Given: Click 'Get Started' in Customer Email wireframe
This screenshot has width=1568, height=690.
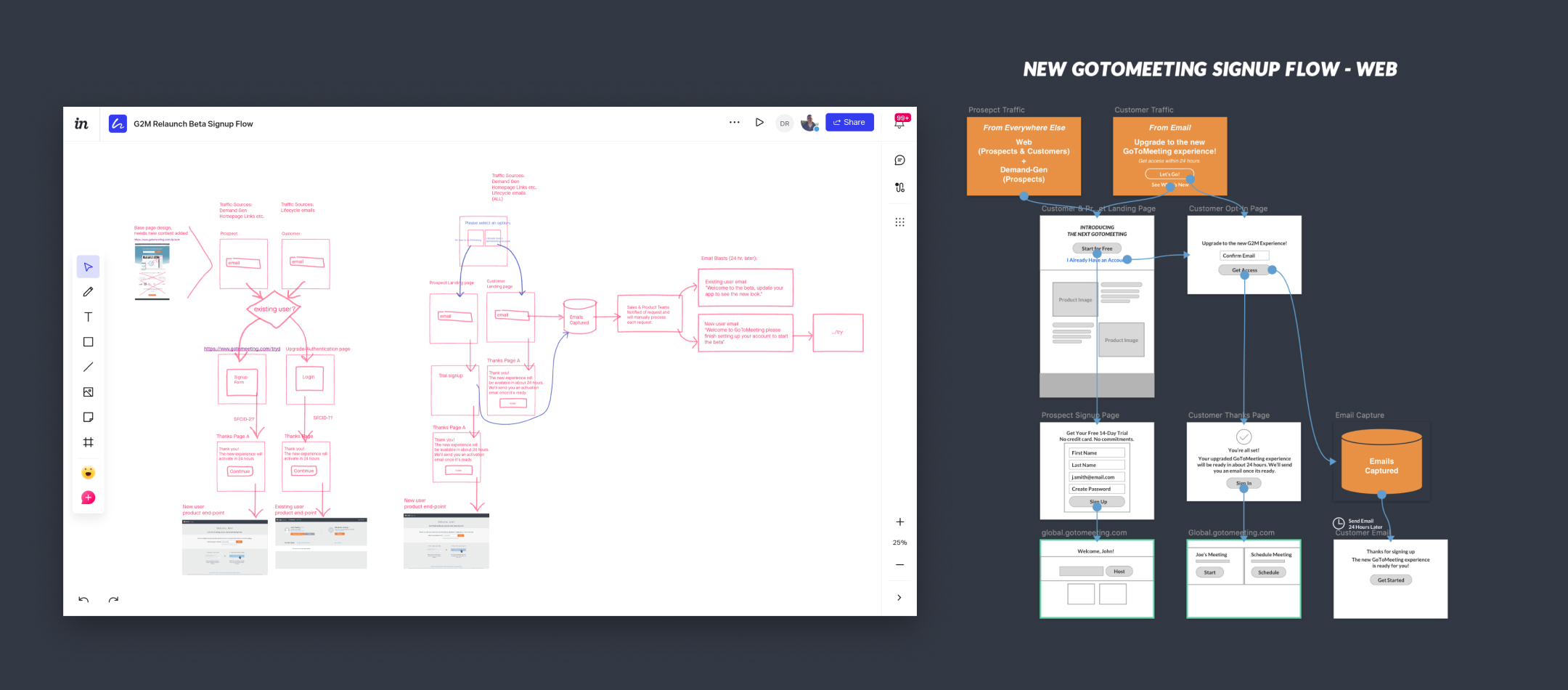Looking at the screenshot, I should click(x=1391, y=580).
